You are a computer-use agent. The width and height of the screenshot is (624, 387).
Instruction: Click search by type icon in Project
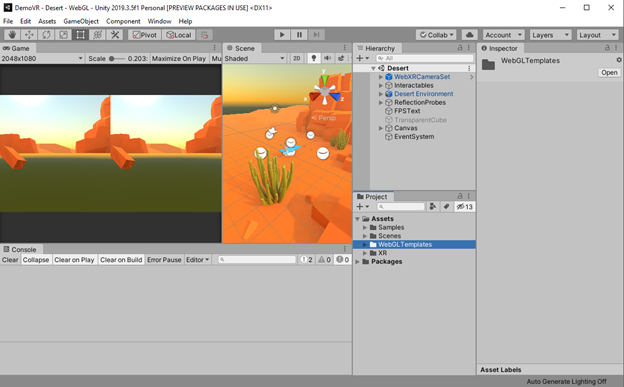(x=433, y=206)
